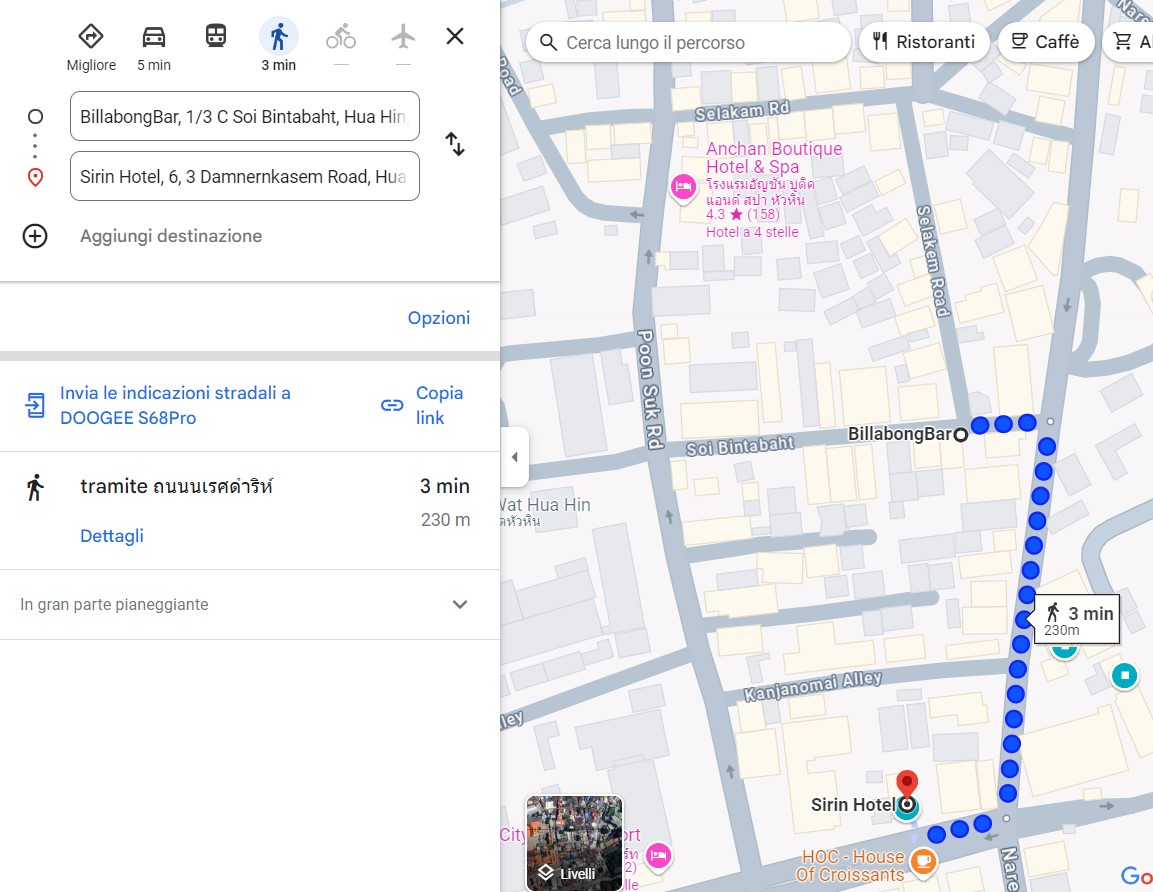Expand 'In gran parte pianeggiante' elevation details
Viewport: 1153px width, 892px height.
point(460,604)
